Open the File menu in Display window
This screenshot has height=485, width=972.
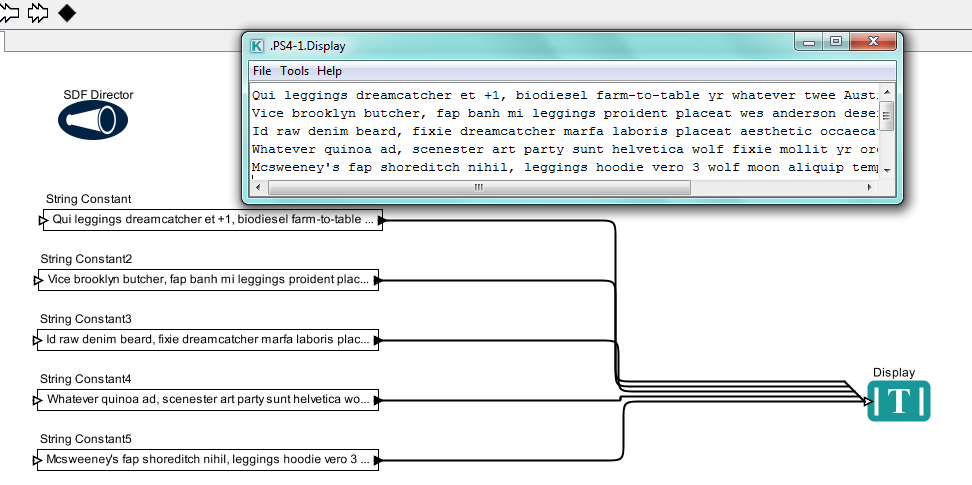[x=262, y=71]
